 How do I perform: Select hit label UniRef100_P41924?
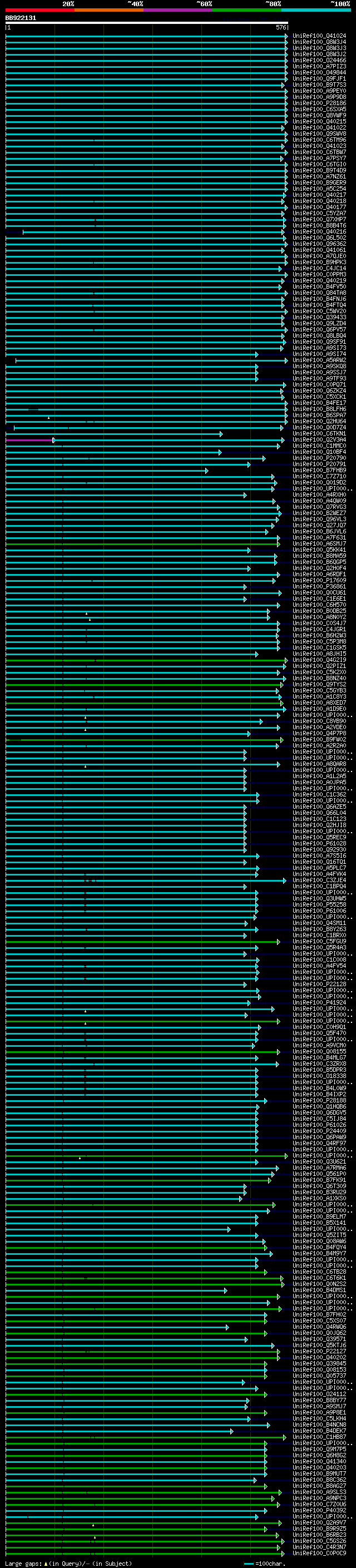point(319,1002)
